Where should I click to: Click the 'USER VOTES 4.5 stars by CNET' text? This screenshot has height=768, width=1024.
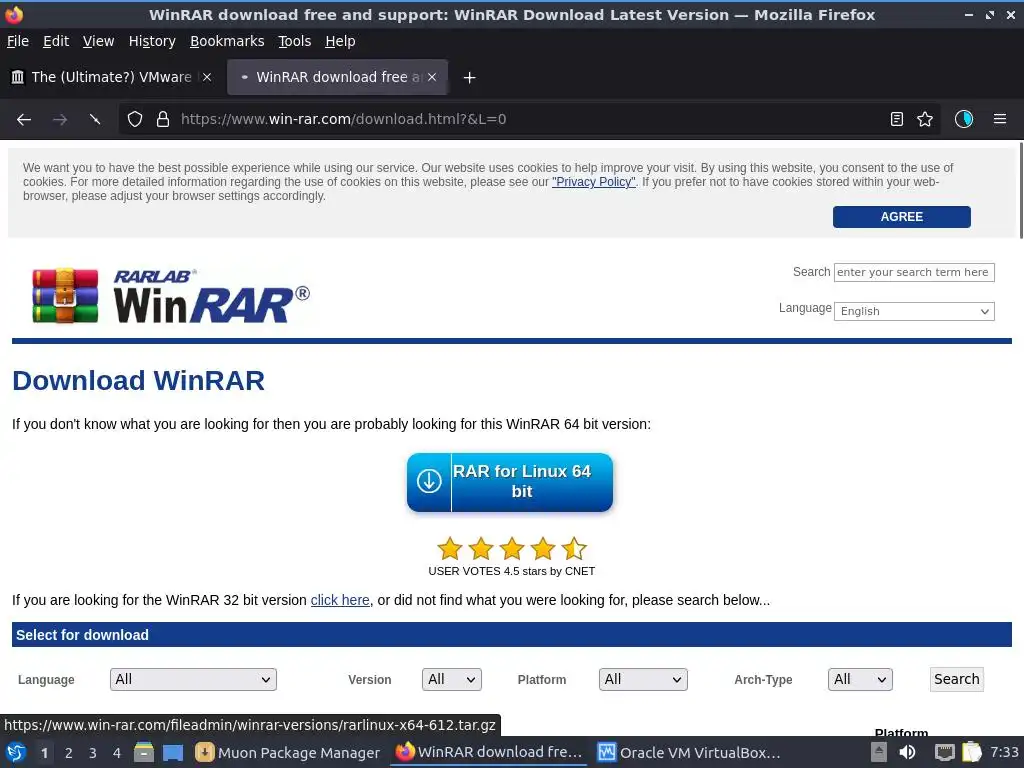[511, 571]
